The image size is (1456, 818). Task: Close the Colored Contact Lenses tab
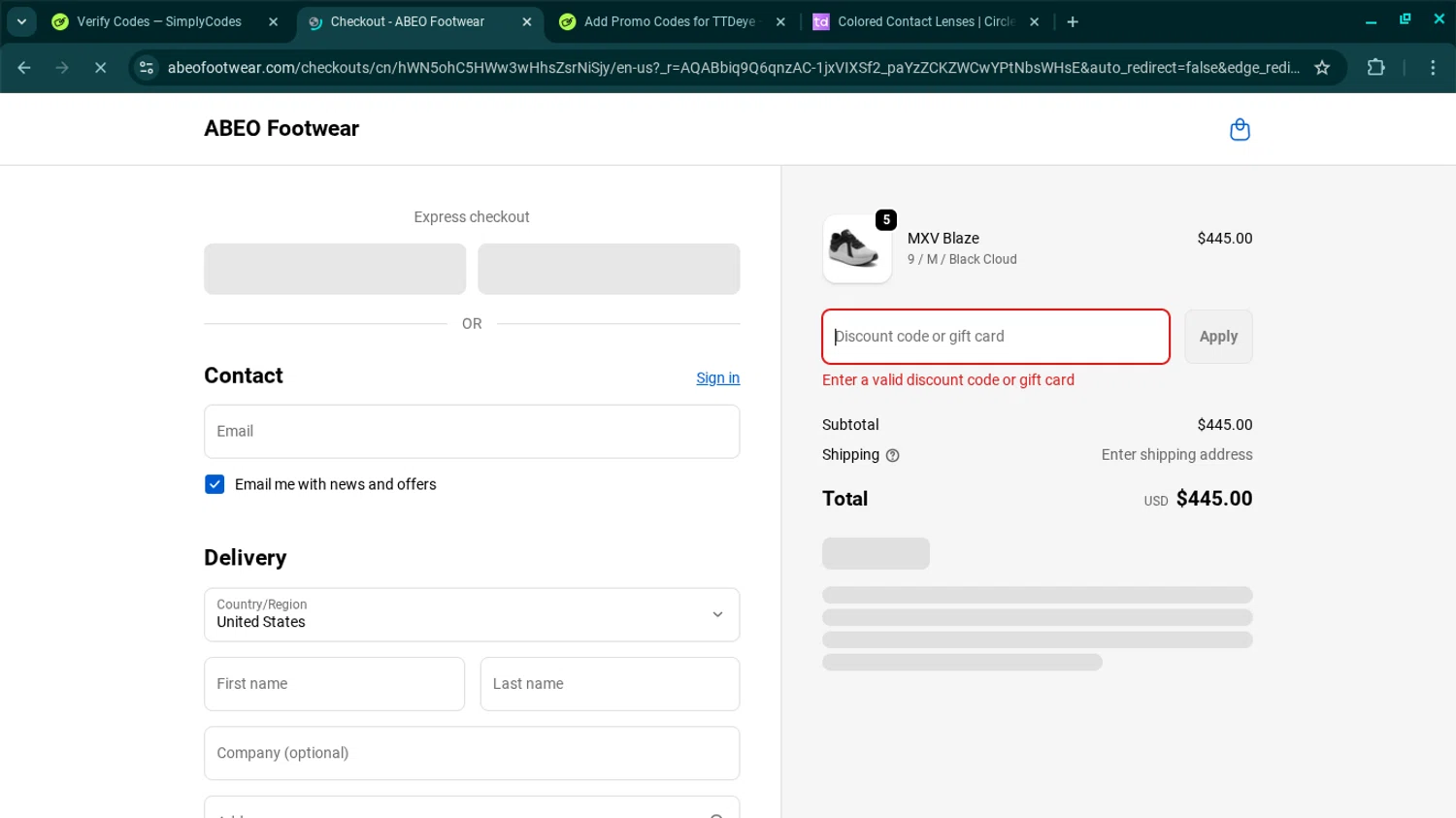(1034, 21)
